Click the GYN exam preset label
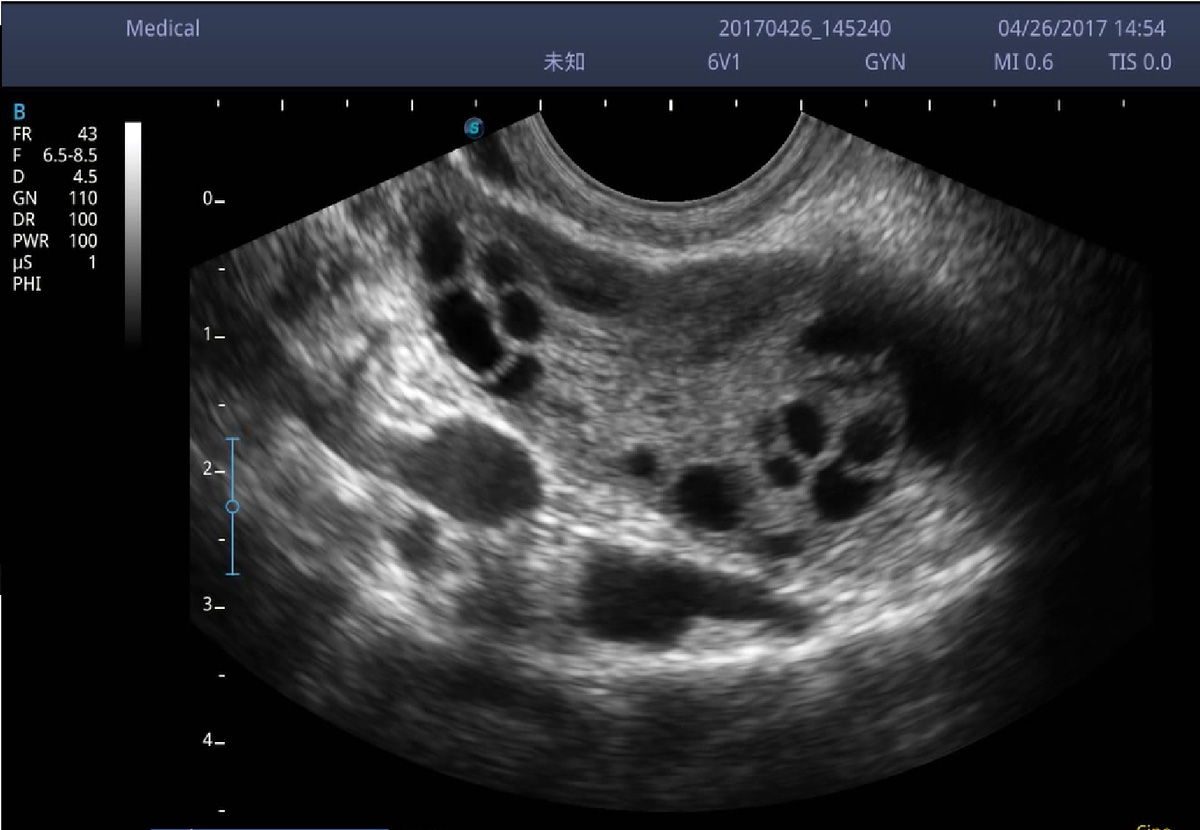Image resolution: width=1200 pixels, height=830 pixels. (885, 62)
